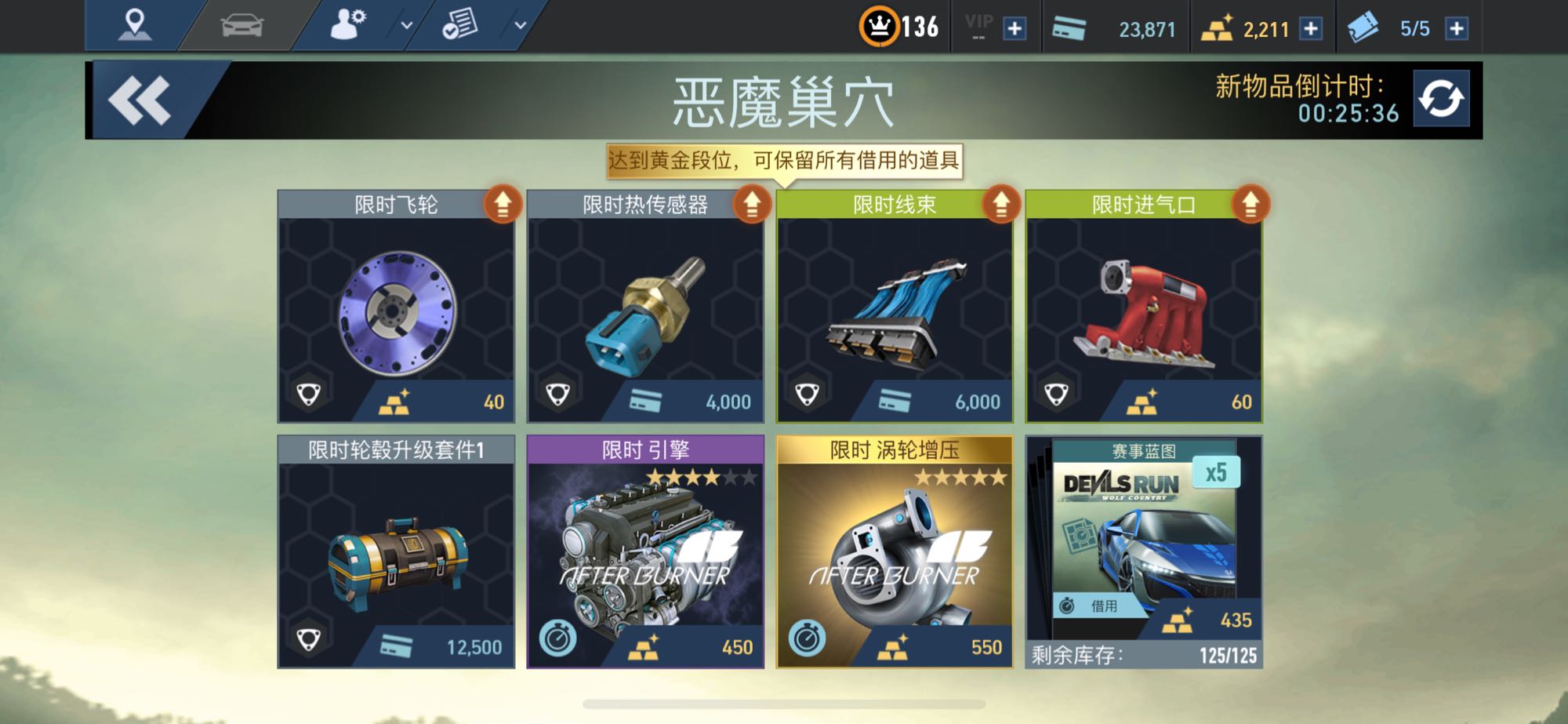
Task: Tap the upgrade arrow on 限时热传感器
Action: coord(752,205)
